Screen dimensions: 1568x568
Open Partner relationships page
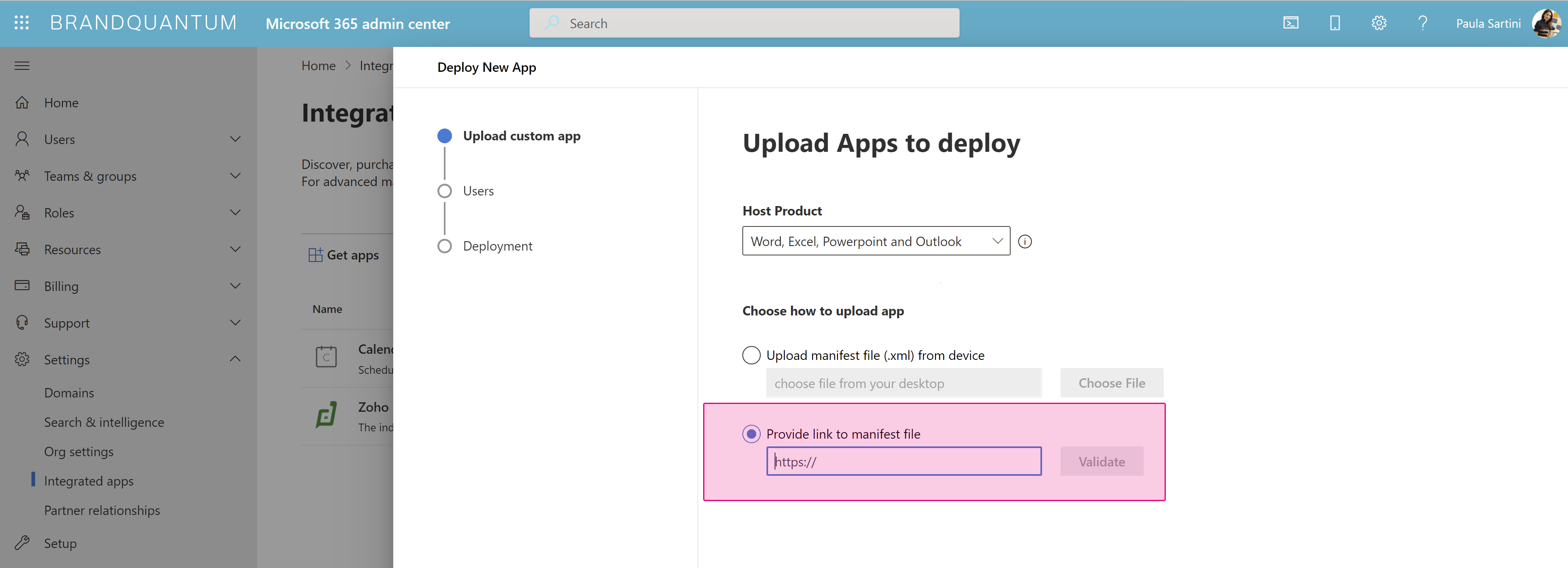pos(102,510)
